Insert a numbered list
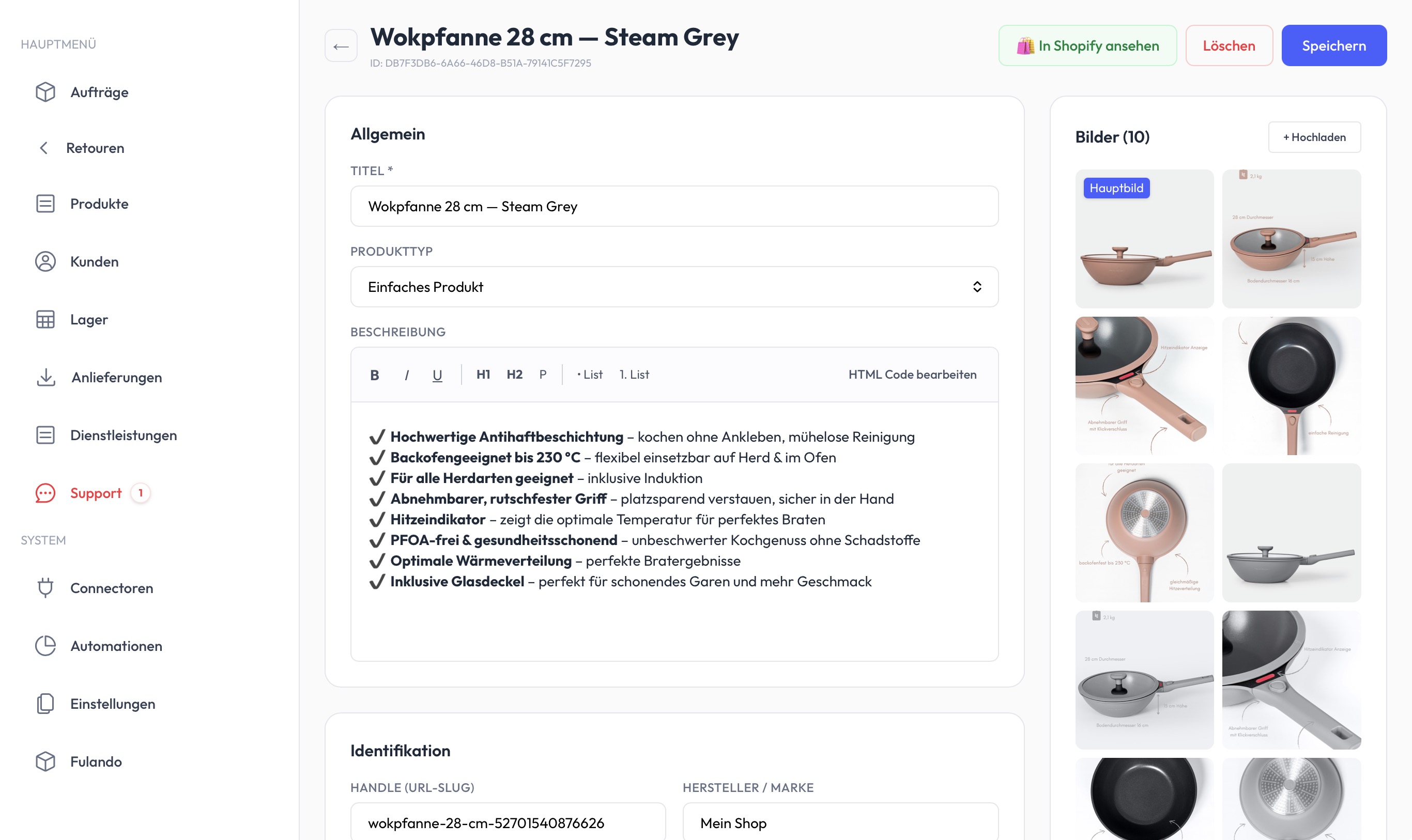This screenshot has height=840, width=1412. coord(634,375)
